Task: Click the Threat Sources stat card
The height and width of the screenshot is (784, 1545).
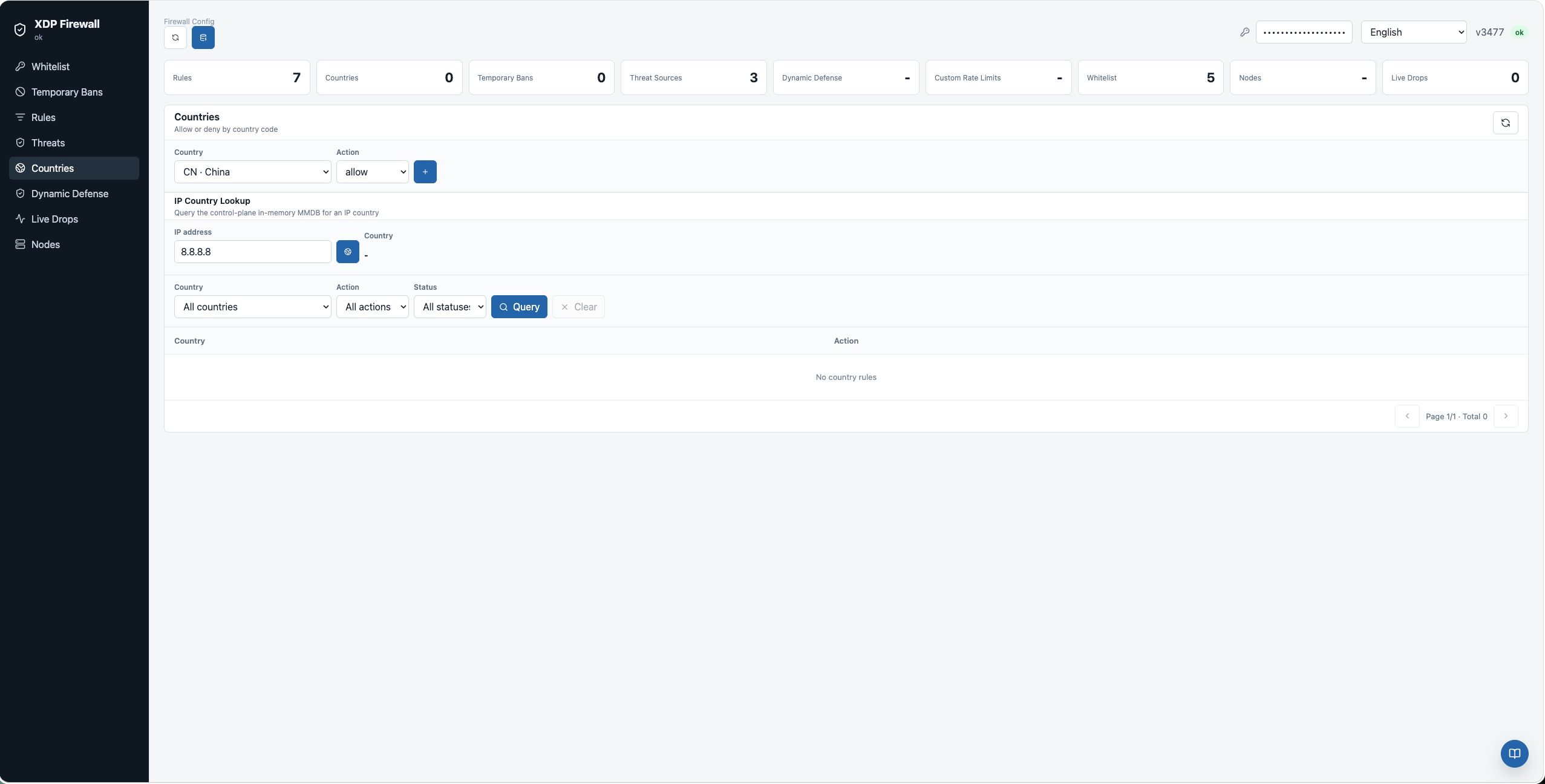Action: pos(694,77)
